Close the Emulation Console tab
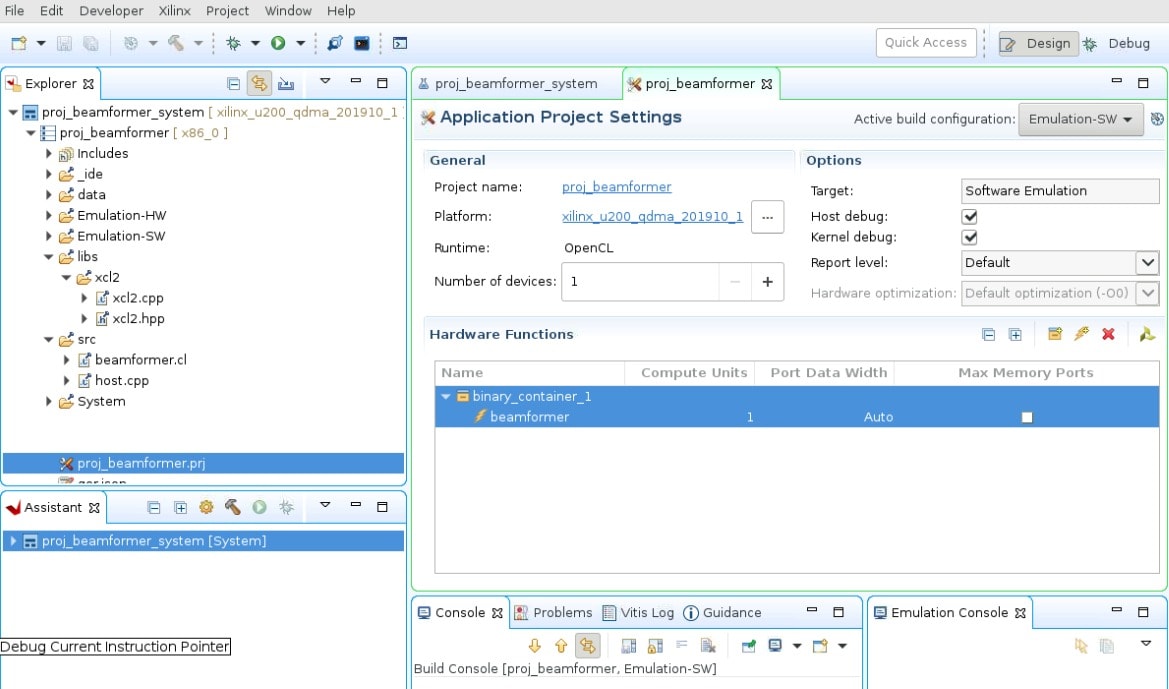The image size is (1169, 689). 1021,613
